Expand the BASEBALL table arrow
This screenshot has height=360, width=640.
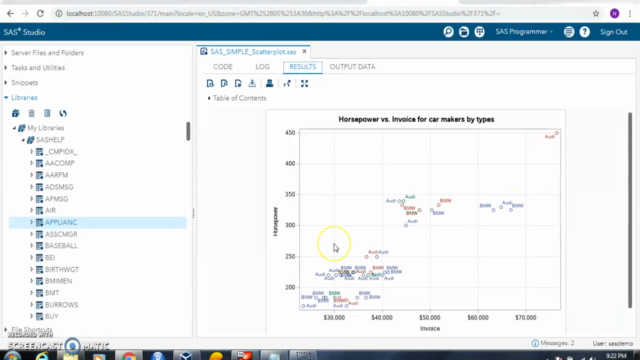pos(31,246)
